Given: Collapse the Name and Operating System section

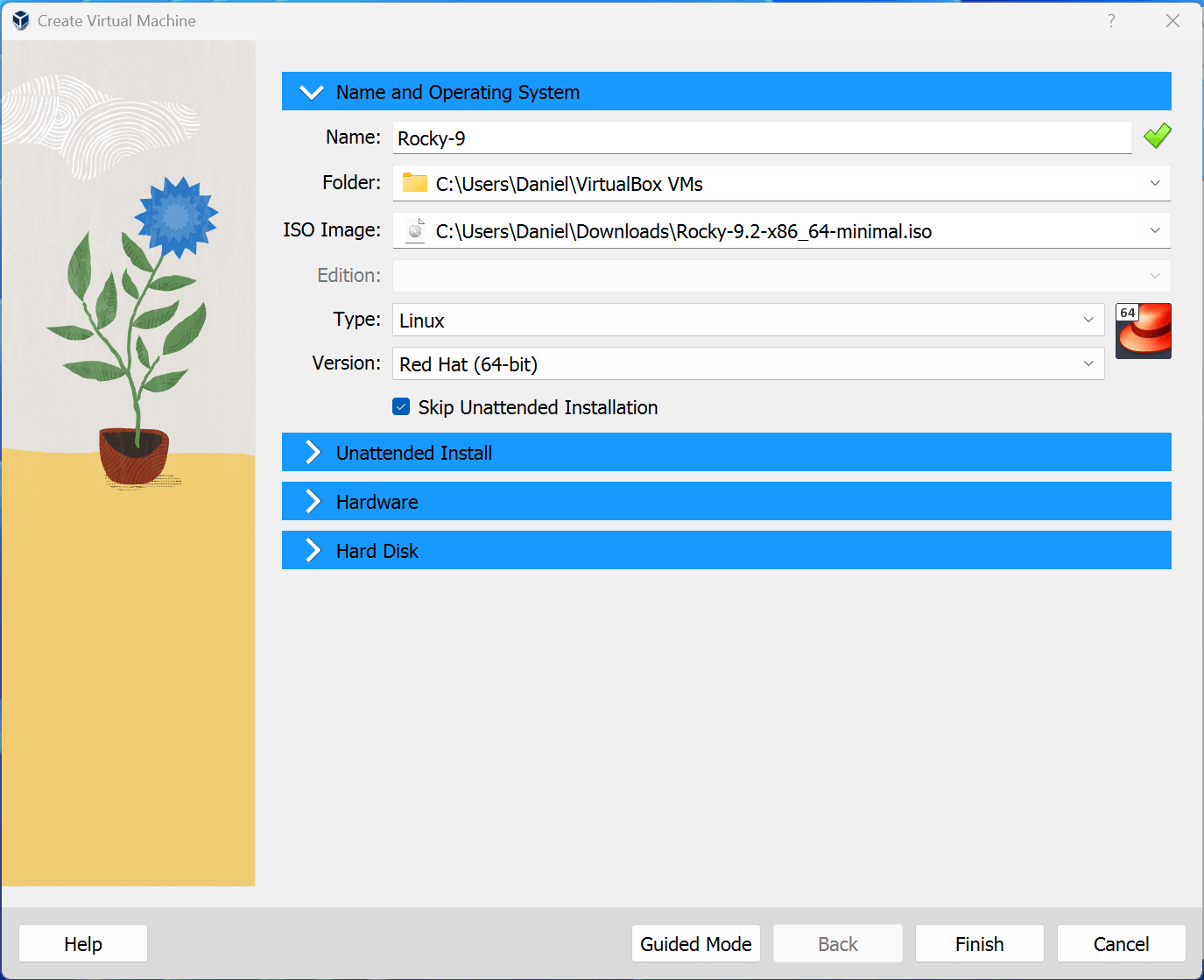Looking at the screenshot, I should 726,91.
